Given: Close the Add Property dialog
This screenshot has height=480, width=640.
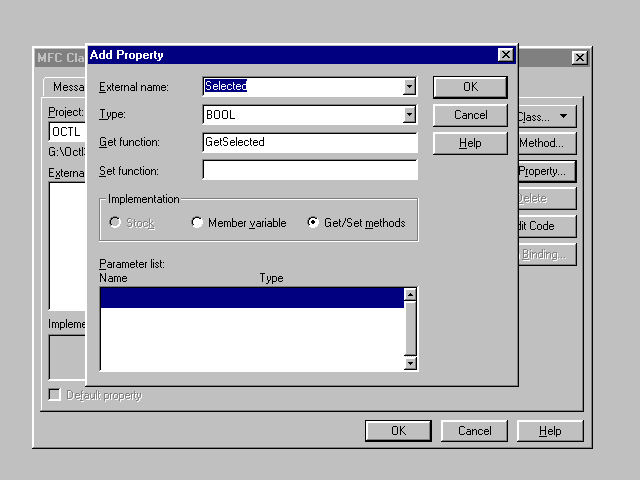Looking at the screenshot, I should pos(505,55).
